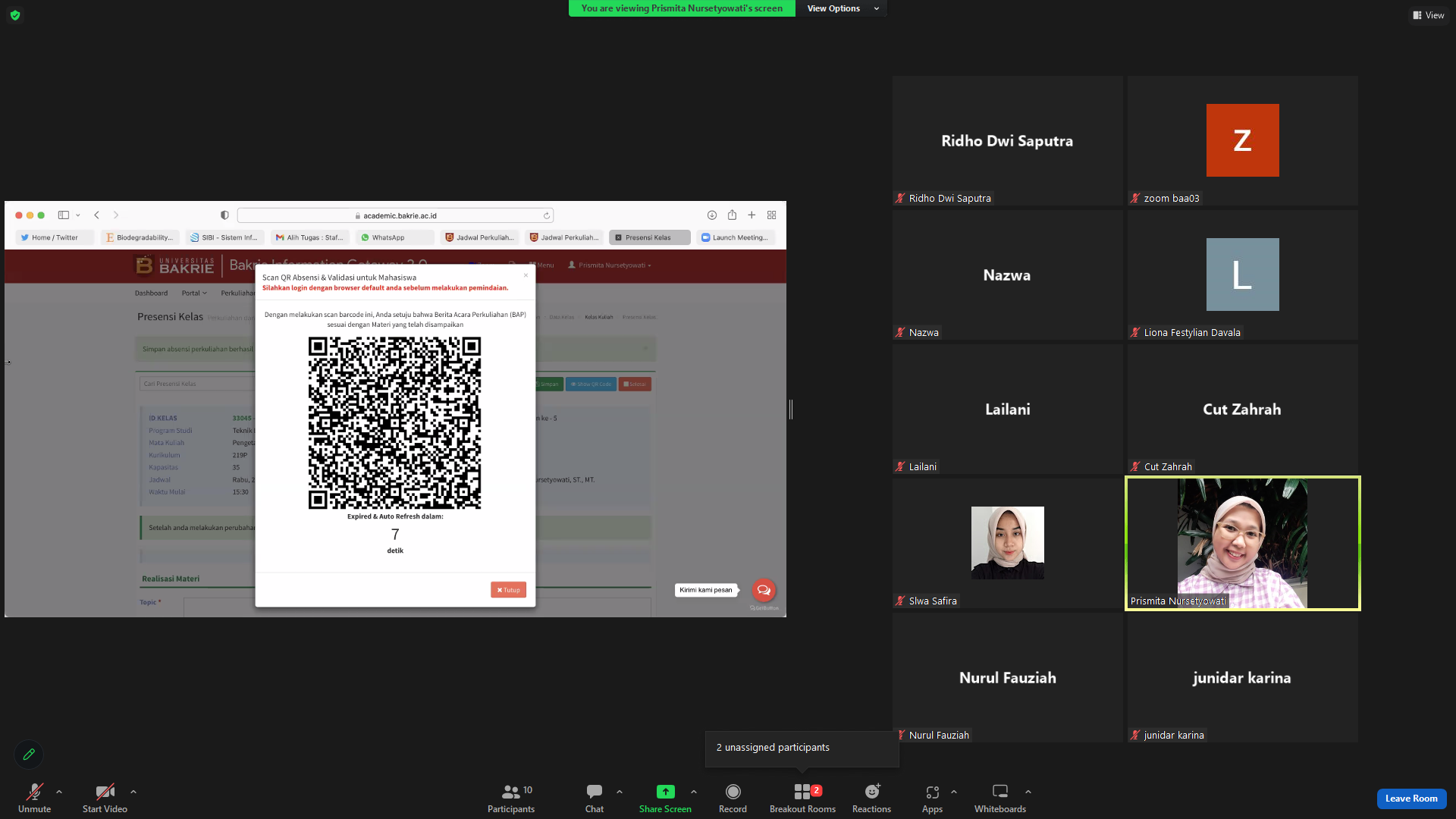
Task: Expand the caret beside Apps
Action: tap(954, 792)
